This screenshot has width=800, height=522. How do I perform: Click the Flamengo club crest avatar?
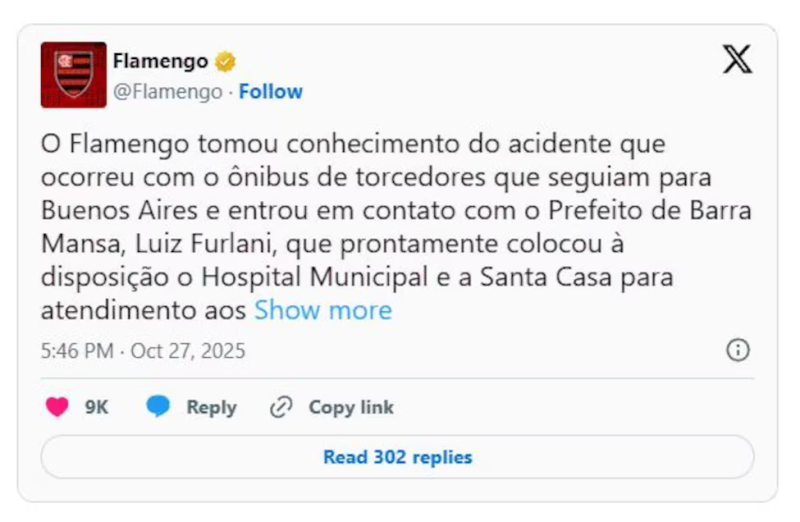point(73,75)
